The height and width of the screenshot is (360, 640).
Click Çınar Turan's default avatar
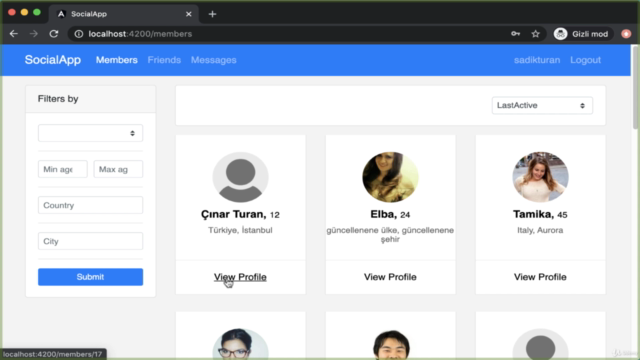pos(240,177)
